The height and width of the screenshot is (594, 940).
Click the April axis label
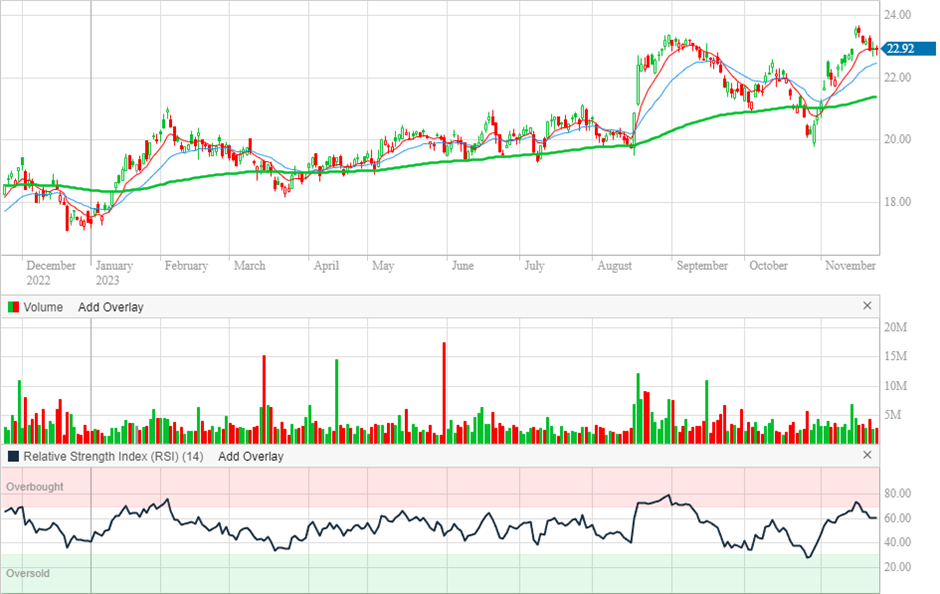(326, 266)
